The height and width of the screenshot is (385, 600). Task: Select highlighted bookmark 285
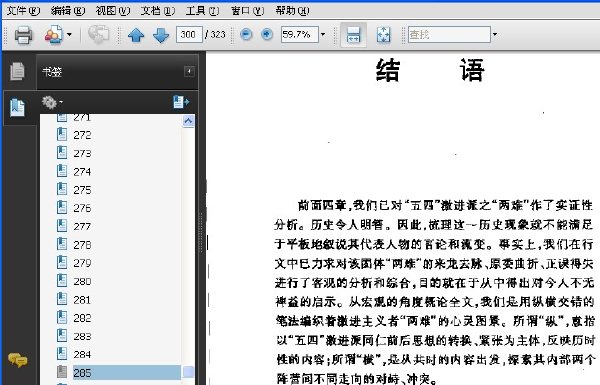click(126, 373)
